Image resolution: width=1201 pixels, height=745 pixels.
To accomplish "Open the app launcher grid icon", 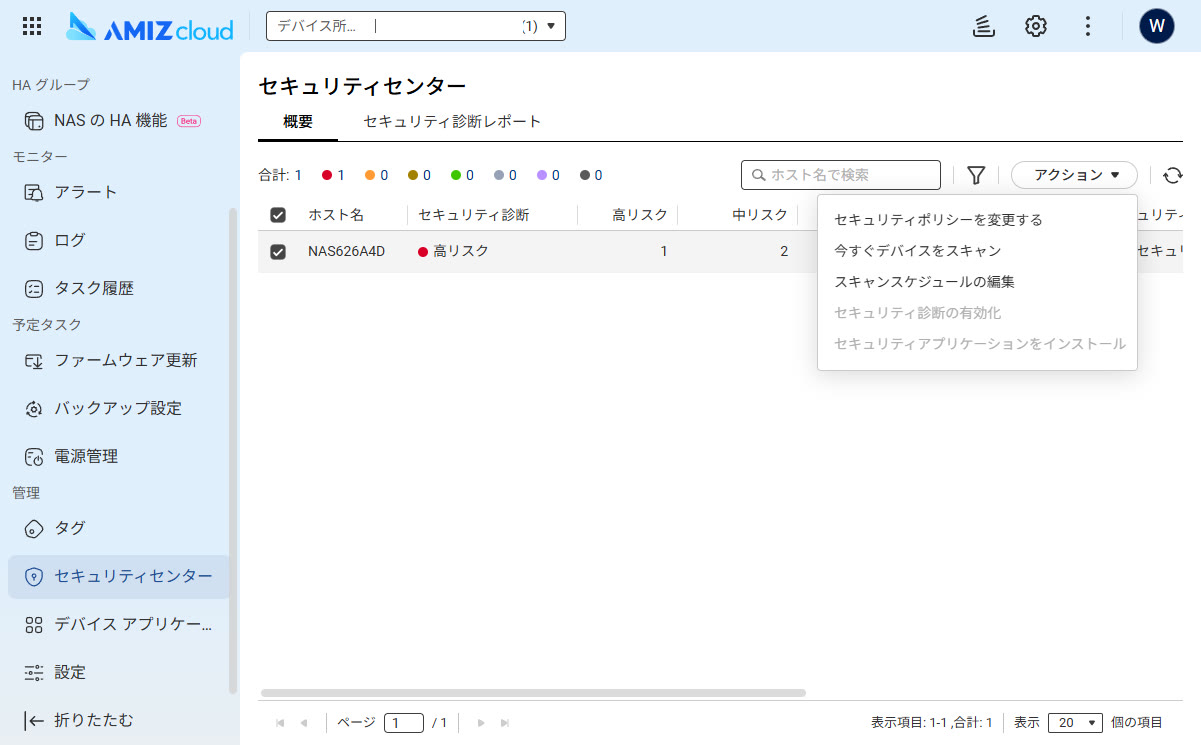I will click(x=32, y=26).
